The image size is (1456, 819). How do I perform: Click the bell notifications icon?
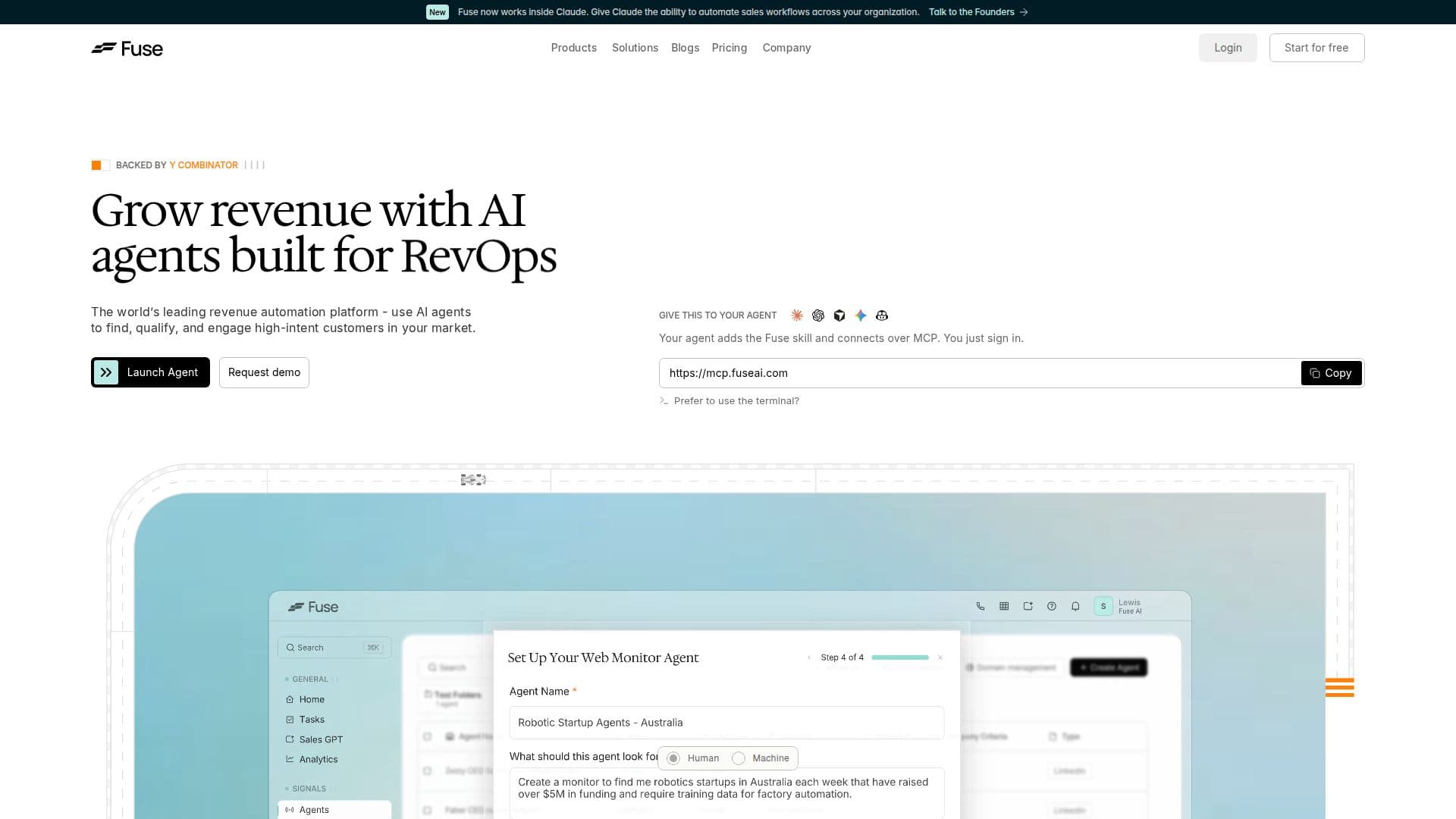click(1075, 607)
